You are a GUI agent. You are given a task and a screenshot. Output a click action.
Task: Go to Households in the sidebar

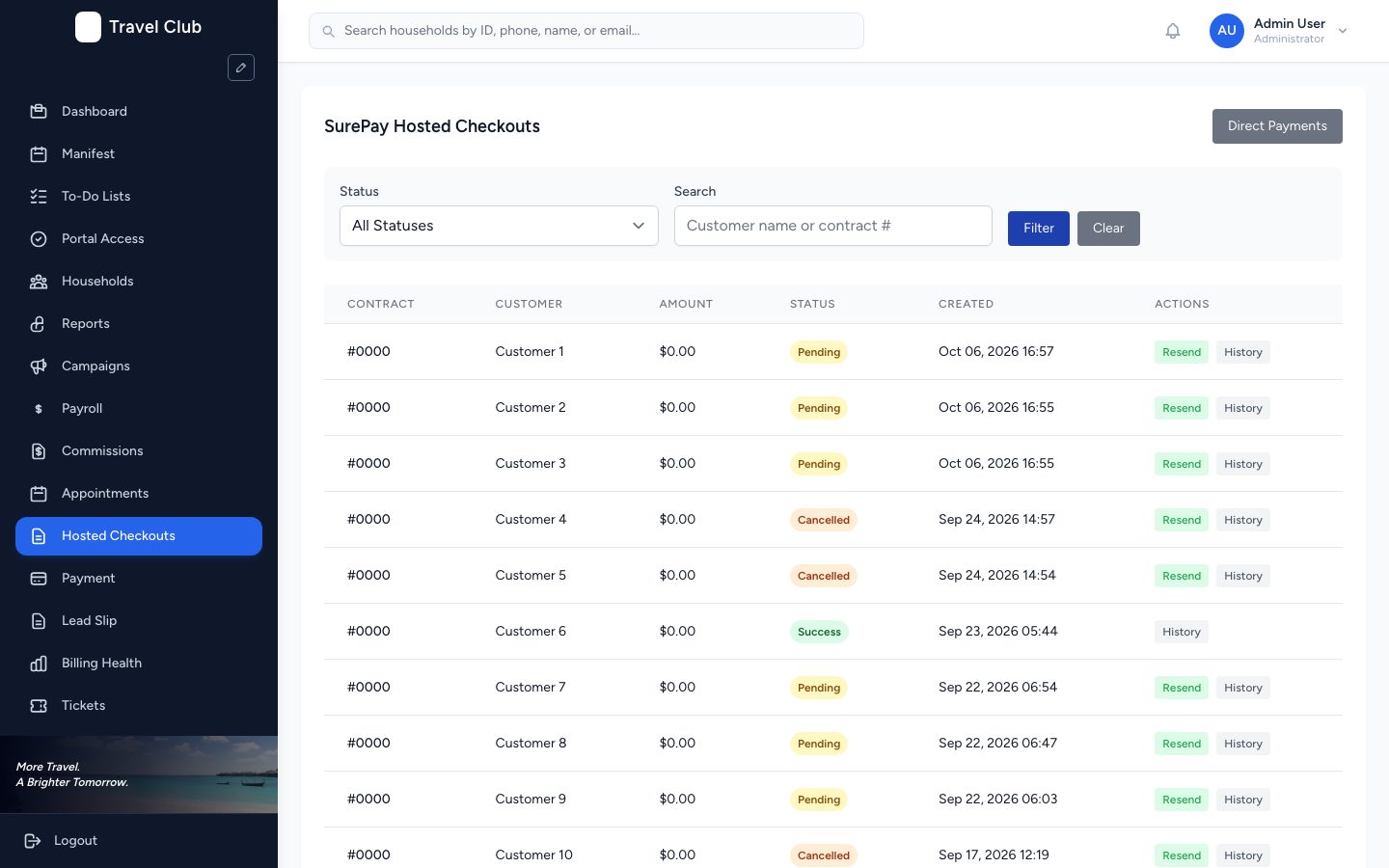(x=139, y=282)
